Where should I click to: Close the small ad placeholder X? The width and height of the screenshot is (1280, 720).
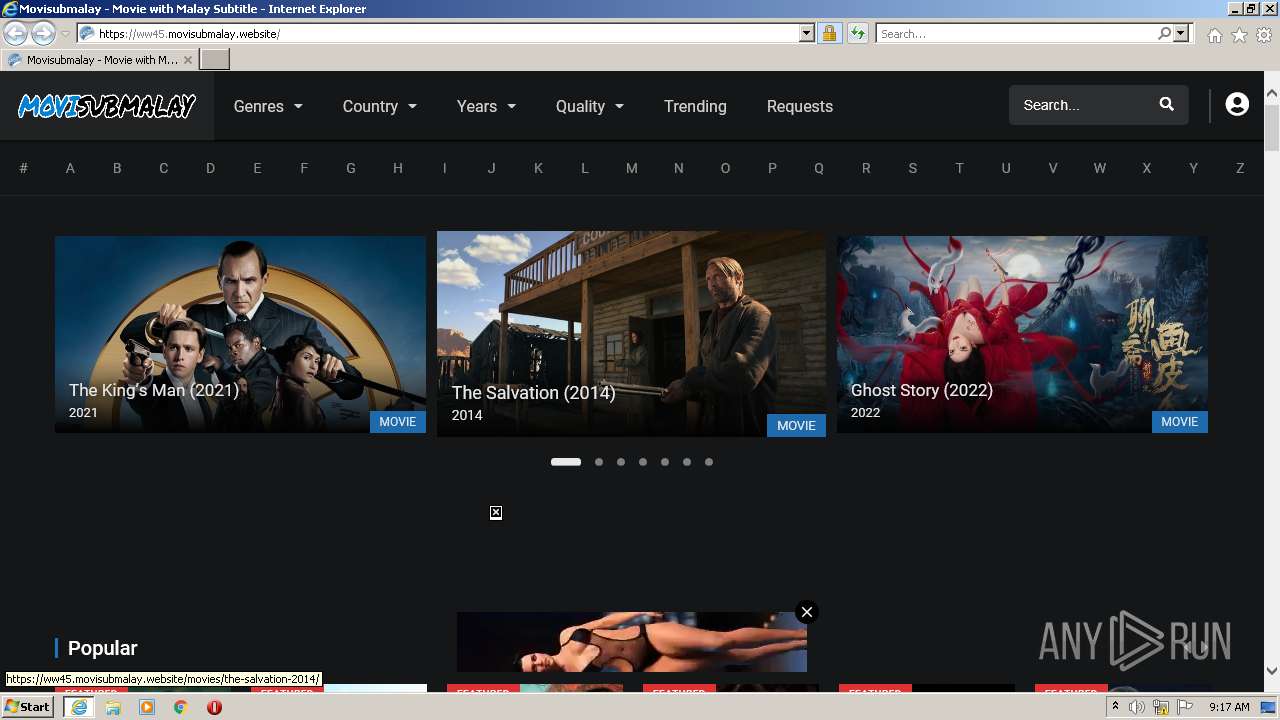pyautogui.click(x=496, y=513)
